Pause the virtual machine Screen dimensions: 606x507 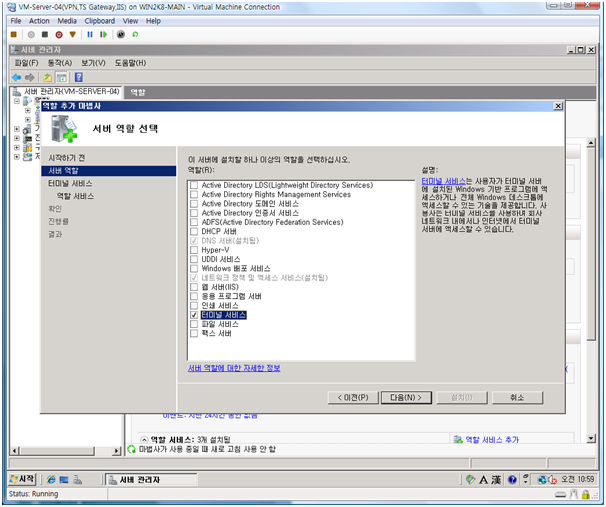coord(90,35)
